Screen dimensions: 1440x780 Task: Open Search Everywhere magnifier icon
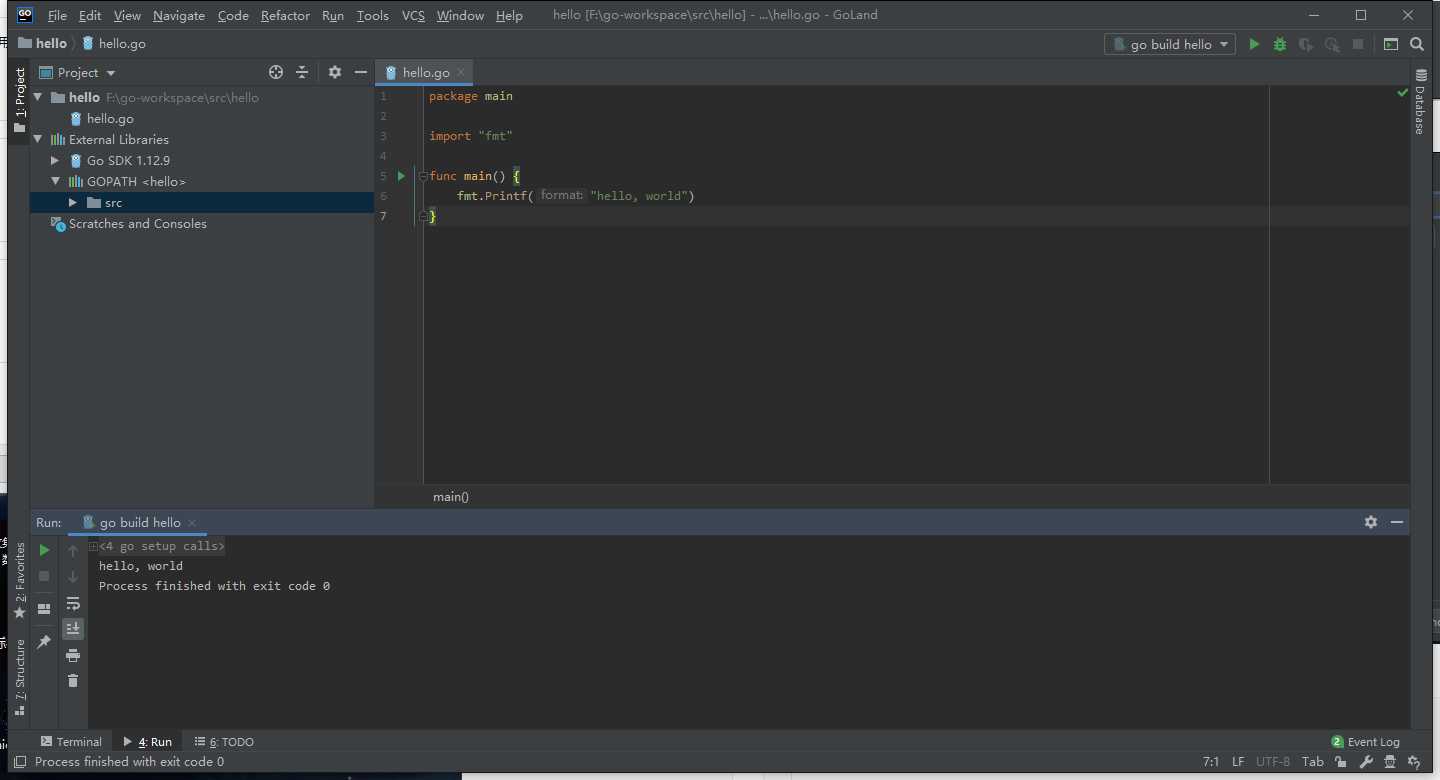tap(1417, 44)
